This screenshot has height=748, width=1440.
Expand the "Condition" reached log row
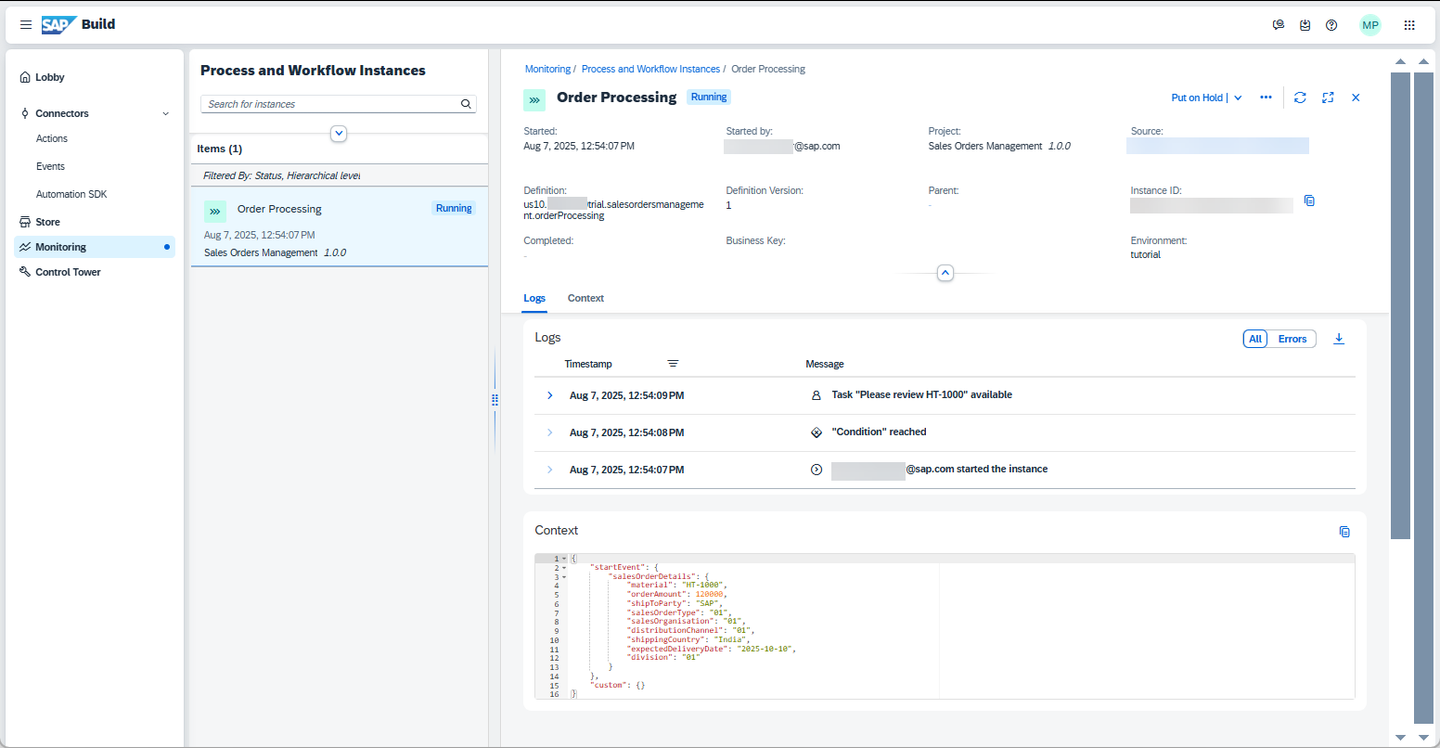click(x=550, y=432)
